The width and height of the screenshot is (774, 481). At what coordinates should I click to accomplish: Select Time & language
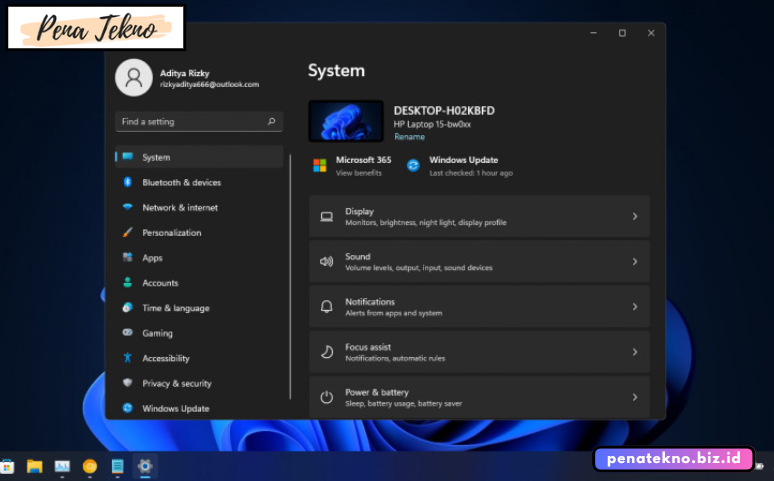pyautogui.click(x=199, y=308)
